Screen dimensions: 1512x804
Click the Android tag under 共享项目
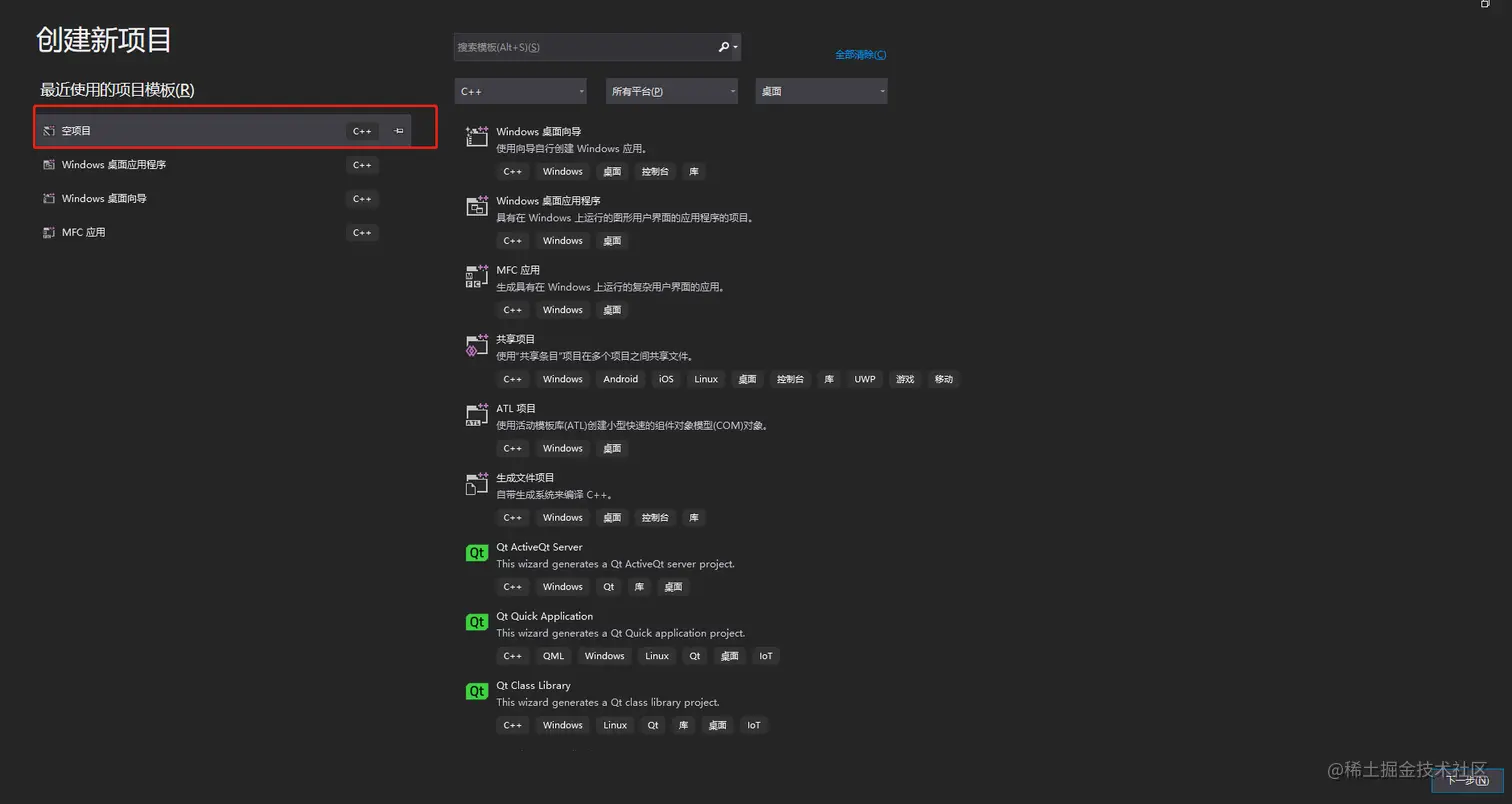pyautogui.click(x=620, y=379)
